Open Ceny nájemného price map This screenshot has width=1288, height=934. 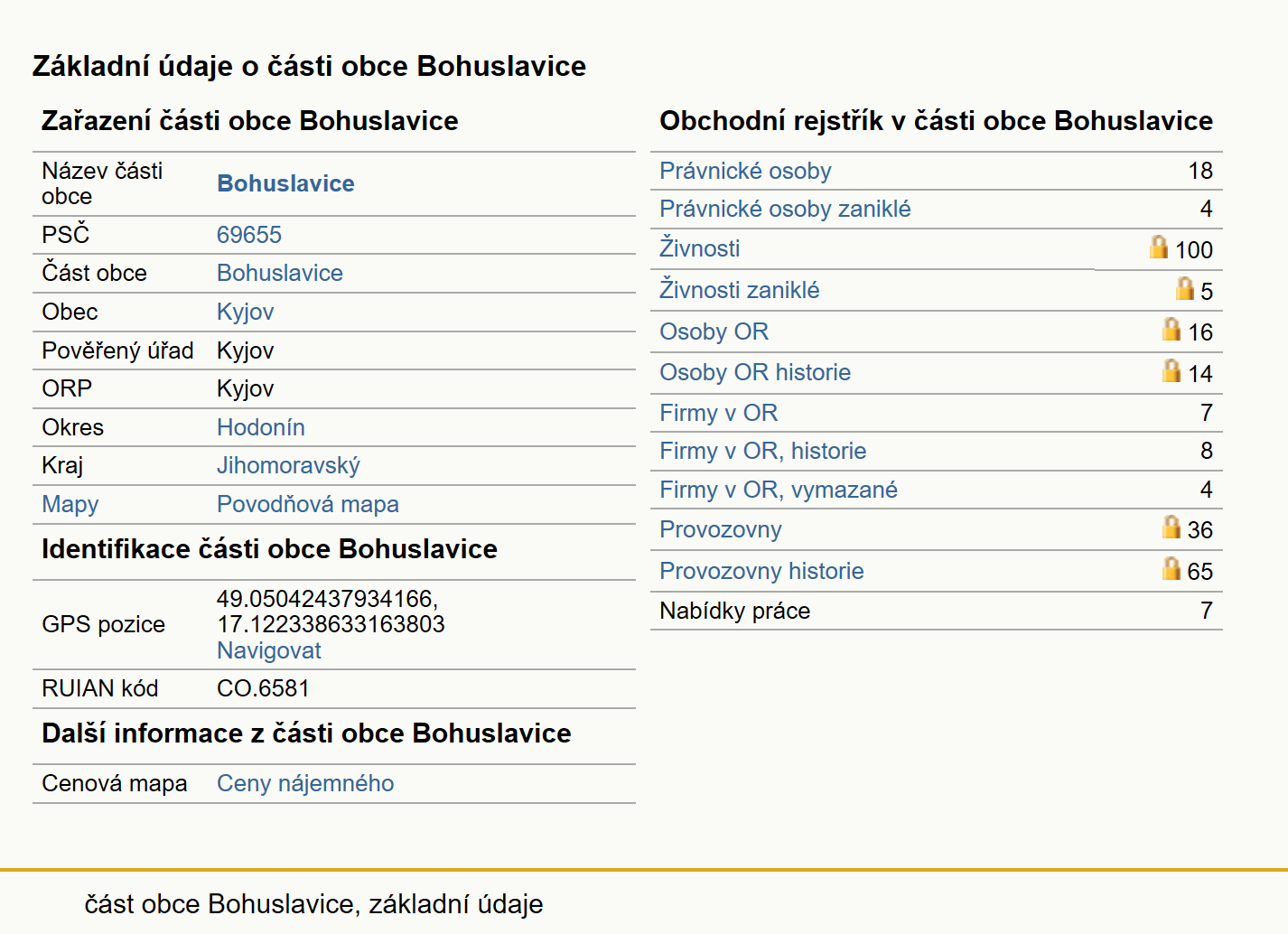(x=305, y=783)
